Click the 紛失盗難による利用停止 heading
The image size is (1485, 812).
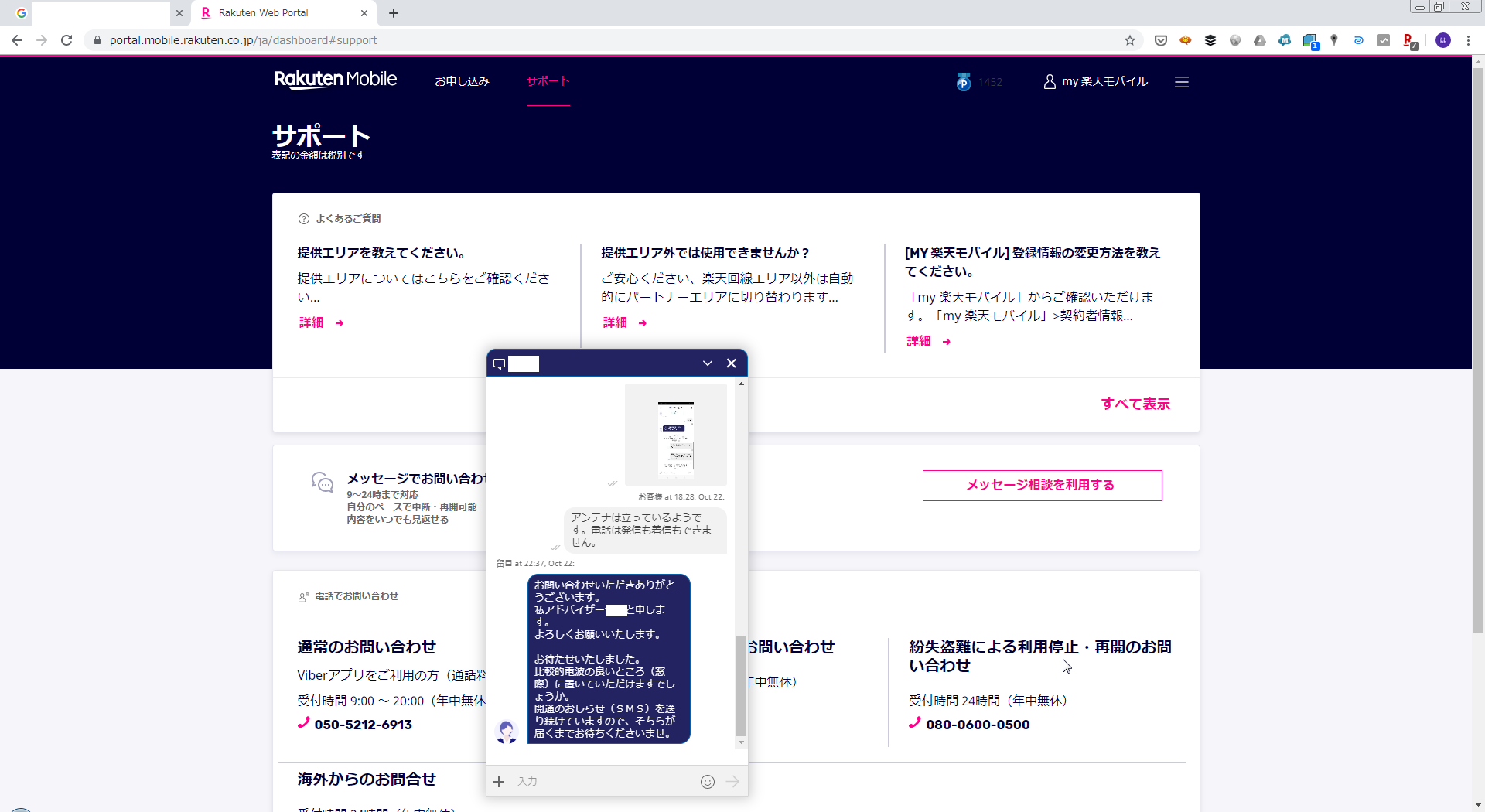[1040, 656]
